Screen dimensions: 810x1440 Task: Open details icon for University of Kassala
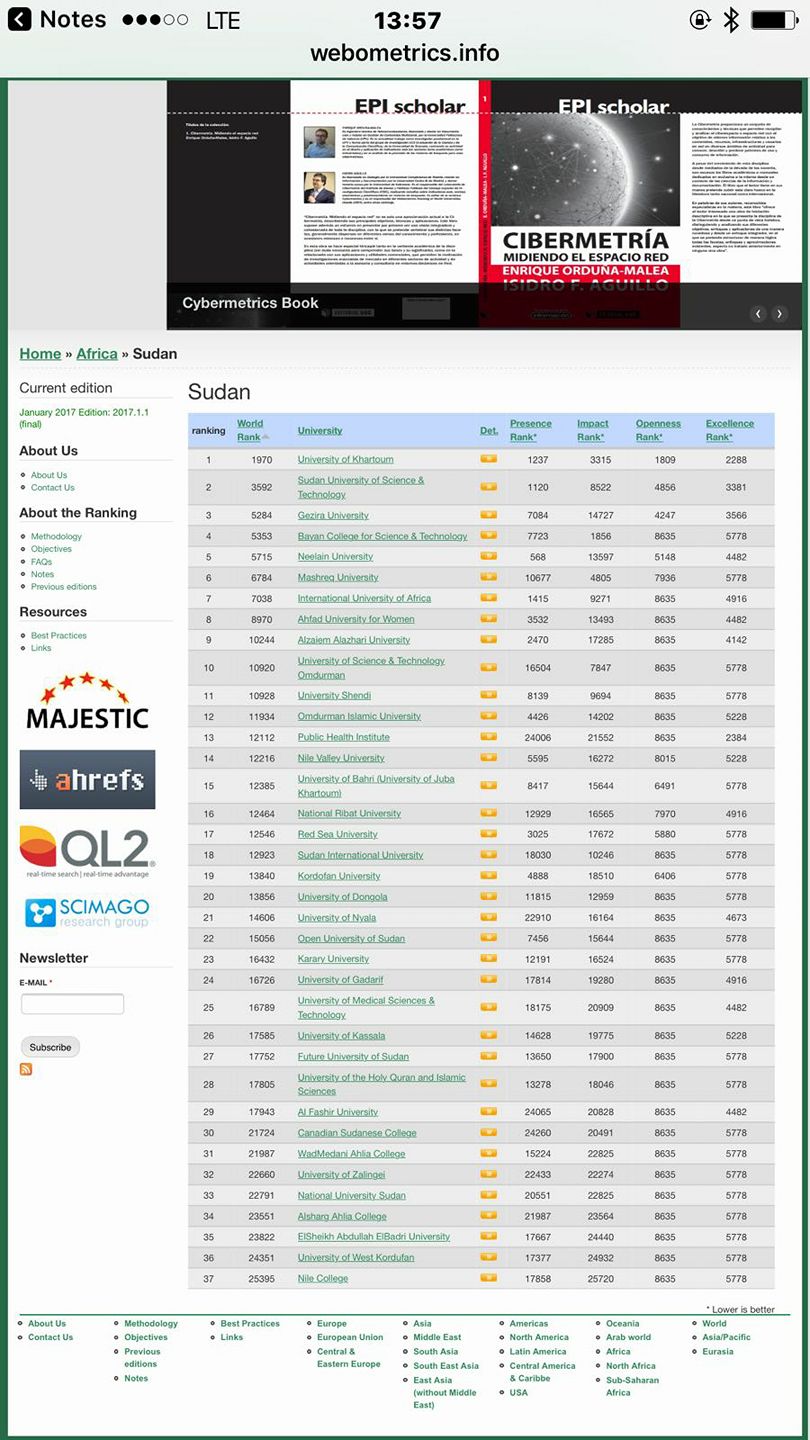[x=488, y=1036]
